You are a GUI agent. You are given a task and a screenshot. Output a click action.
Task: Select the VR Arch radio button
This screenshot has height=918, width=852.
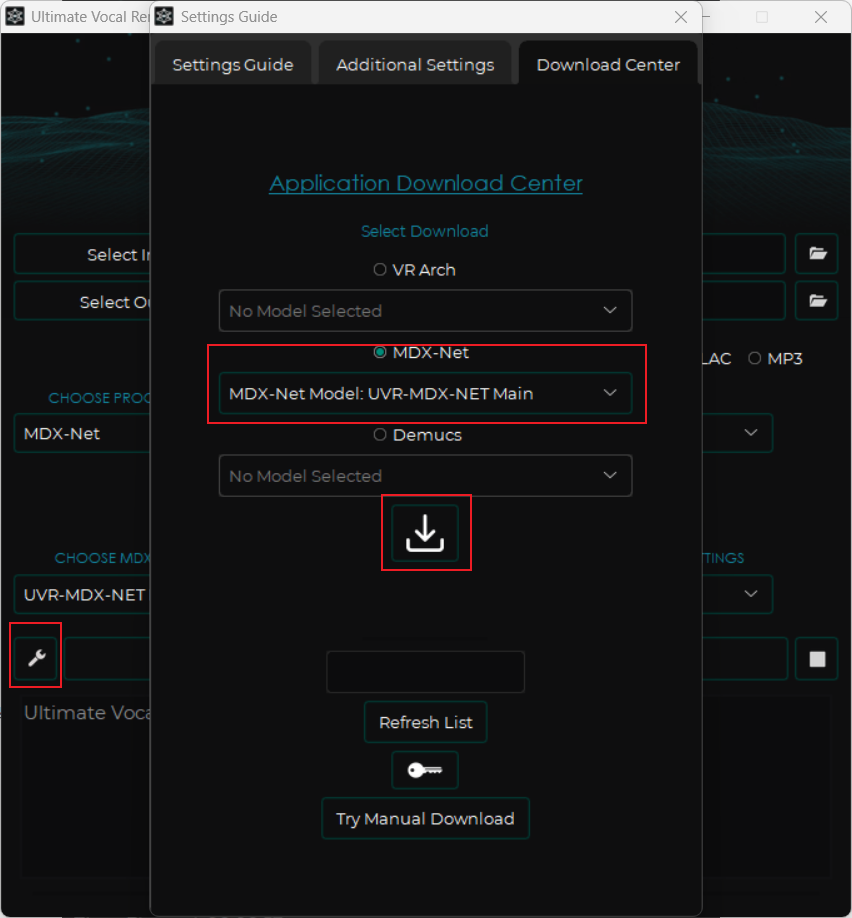click(380, 269)
